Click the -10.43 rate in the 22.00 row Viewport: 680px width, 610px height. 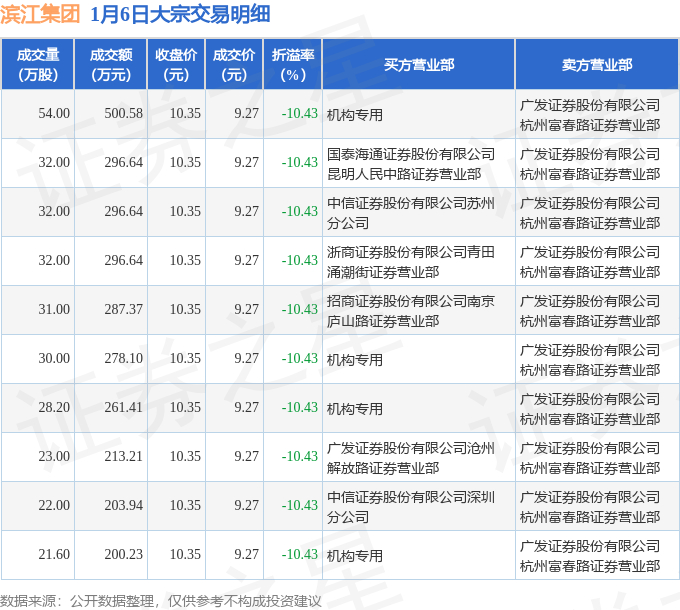point(300,506)
